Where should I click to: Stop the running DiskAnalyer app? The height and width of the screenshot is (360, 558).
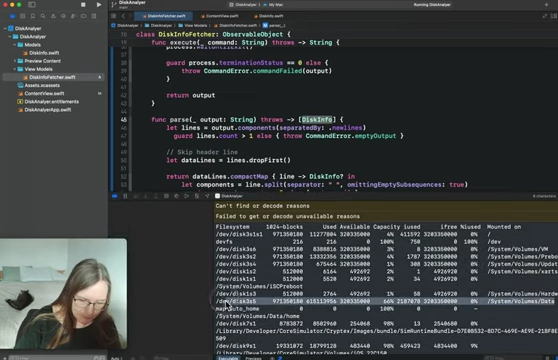tap(83, 5)
